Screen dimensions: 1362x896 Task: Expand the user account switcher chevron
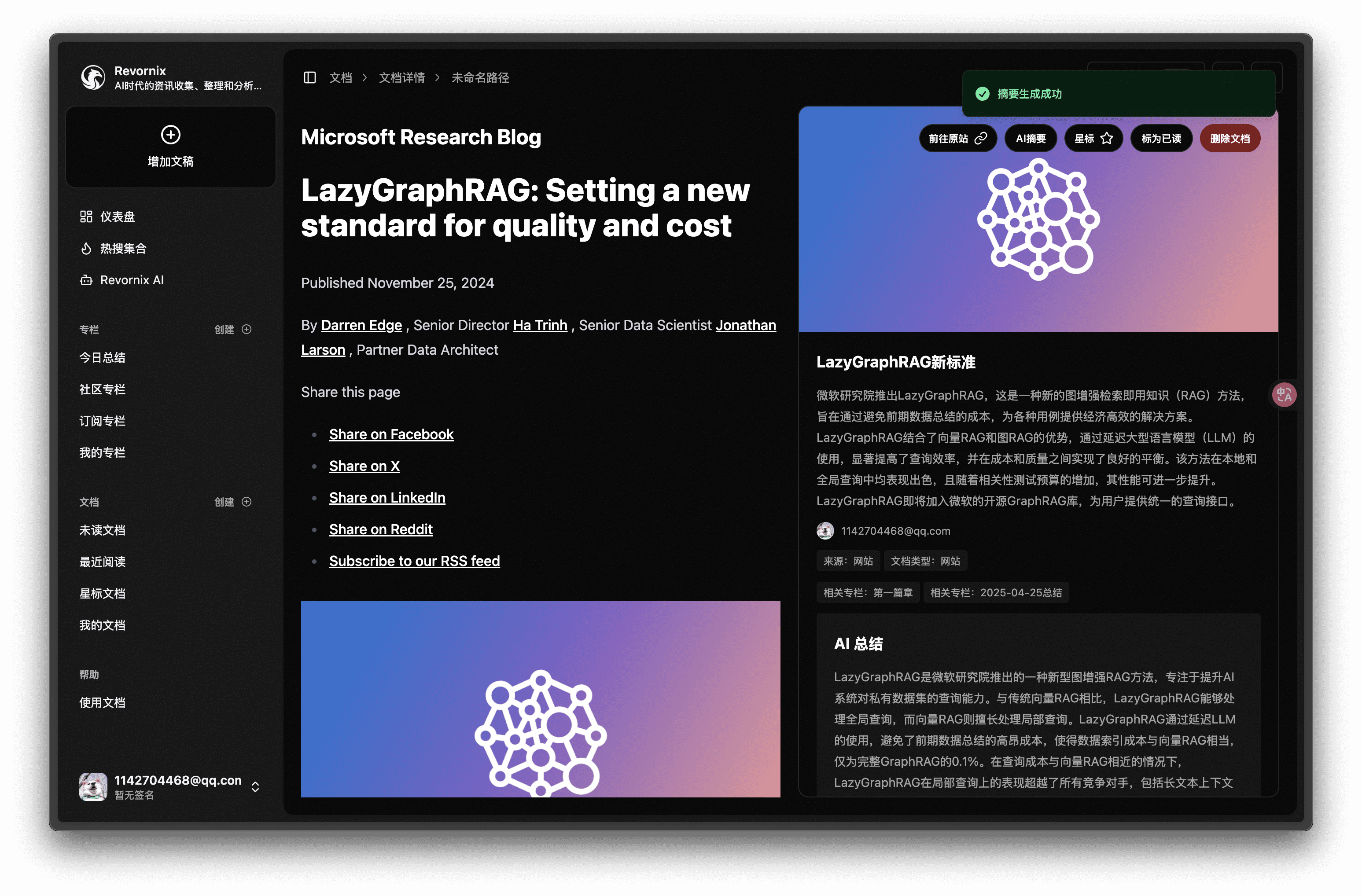pyautogui.click(x=255, y=787)
